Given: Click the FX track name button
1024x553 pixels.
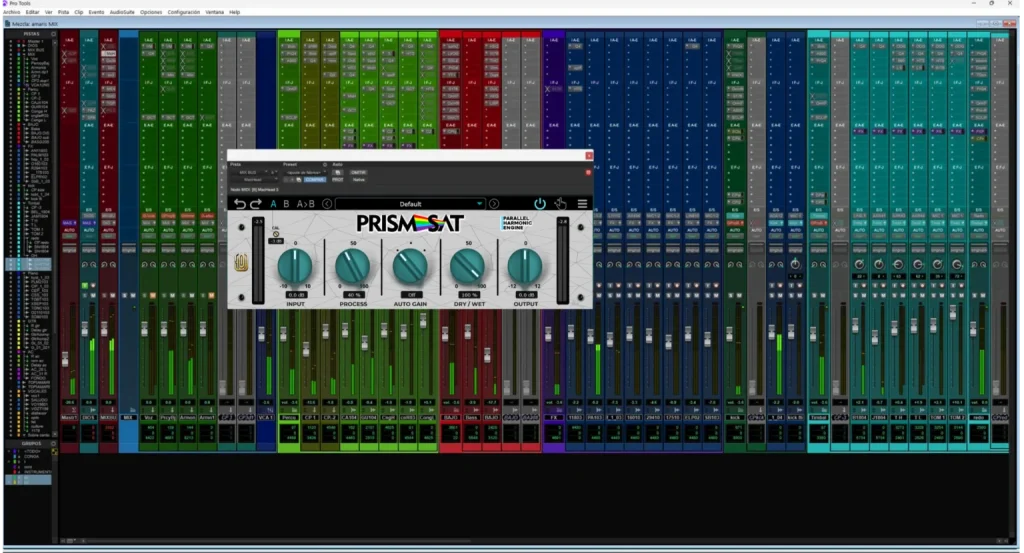Looking at the screenshot, I should pyautogui.click(x=554, y=417).
